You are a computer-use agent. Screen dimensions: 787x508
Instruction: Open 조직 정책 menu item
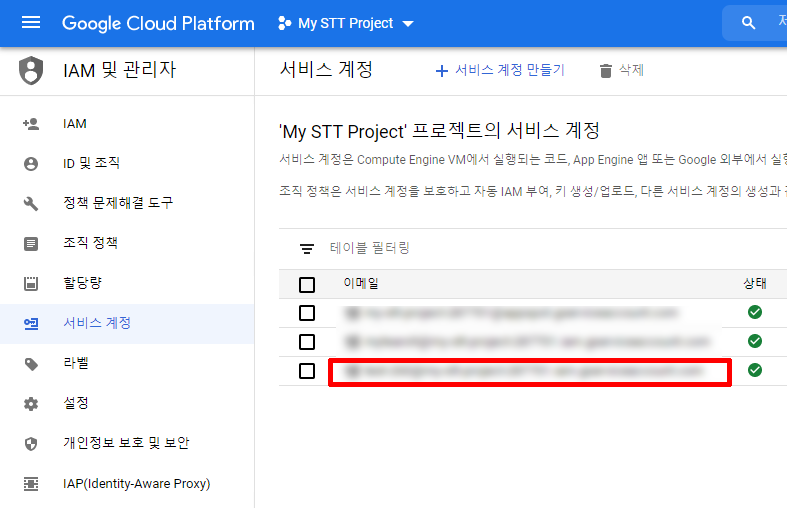(x=127, y=243)
